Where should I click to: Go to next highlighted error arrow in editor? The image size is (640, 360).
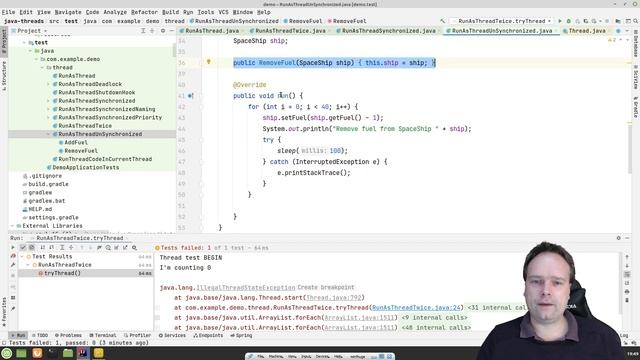click(627, 40)
